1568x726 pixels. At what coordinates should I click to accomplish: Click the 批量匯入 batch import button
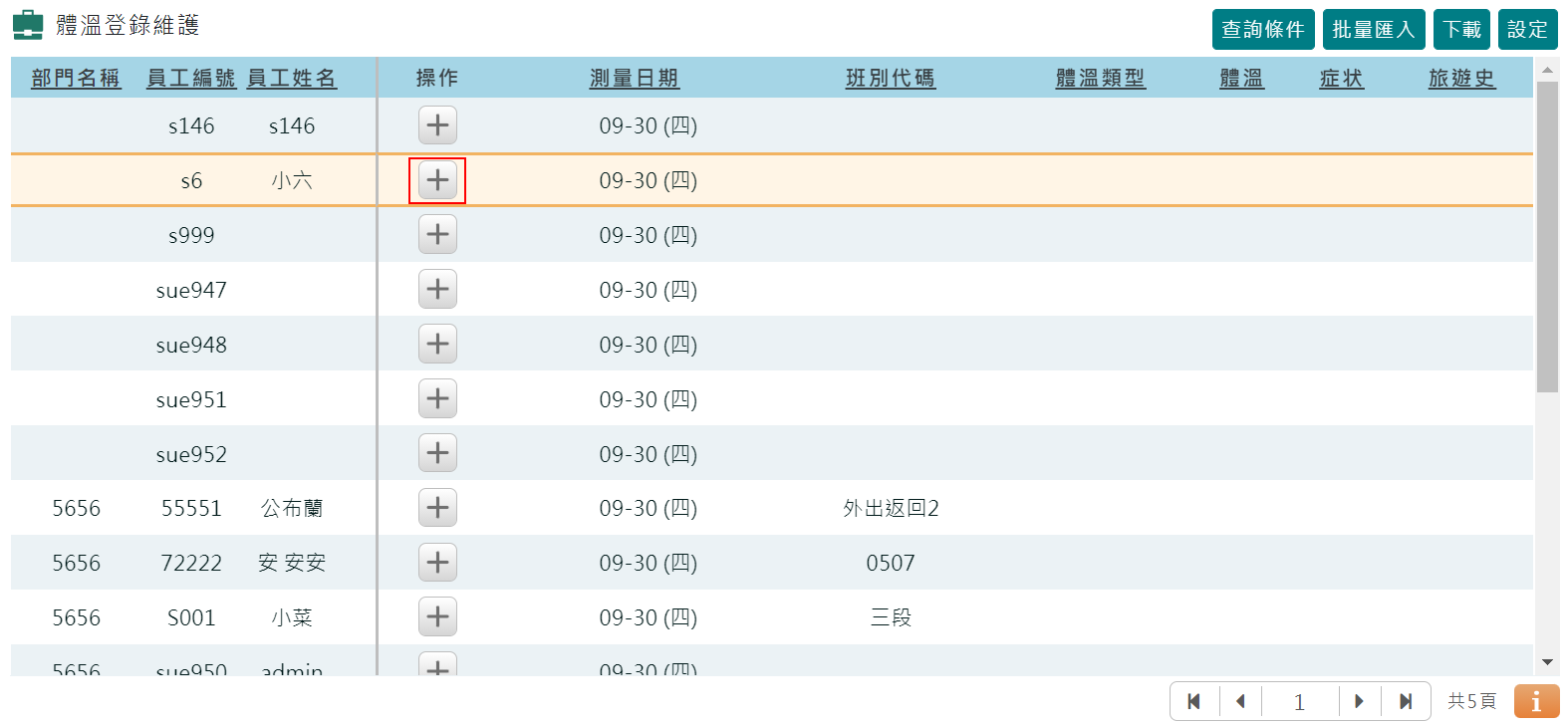click(1374, 30)
